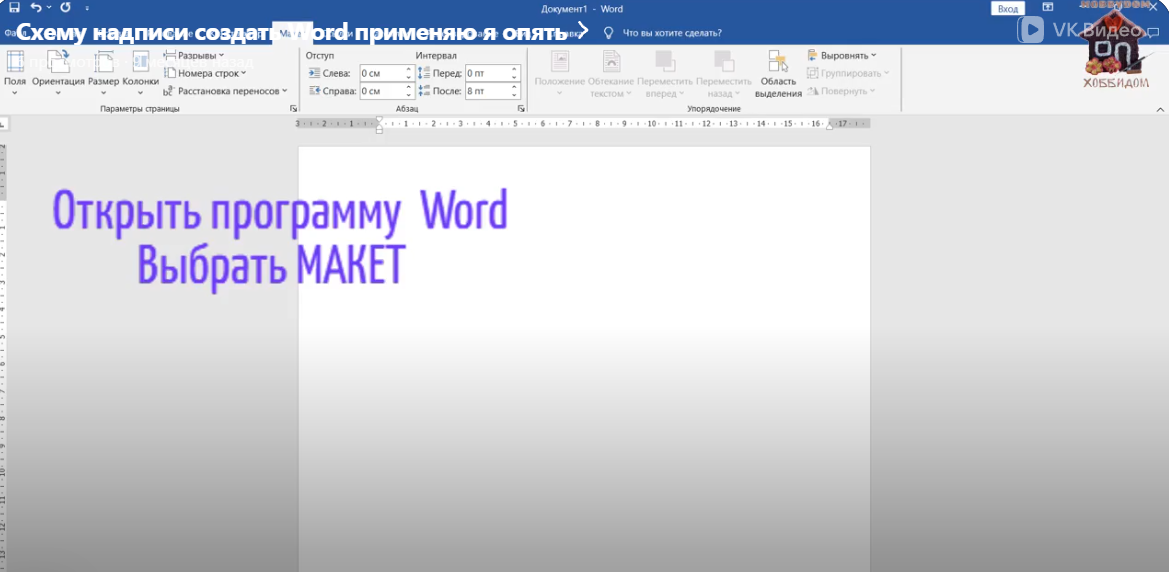Click the Обтекание текстом wrap icon

click(x=611, y=61)
